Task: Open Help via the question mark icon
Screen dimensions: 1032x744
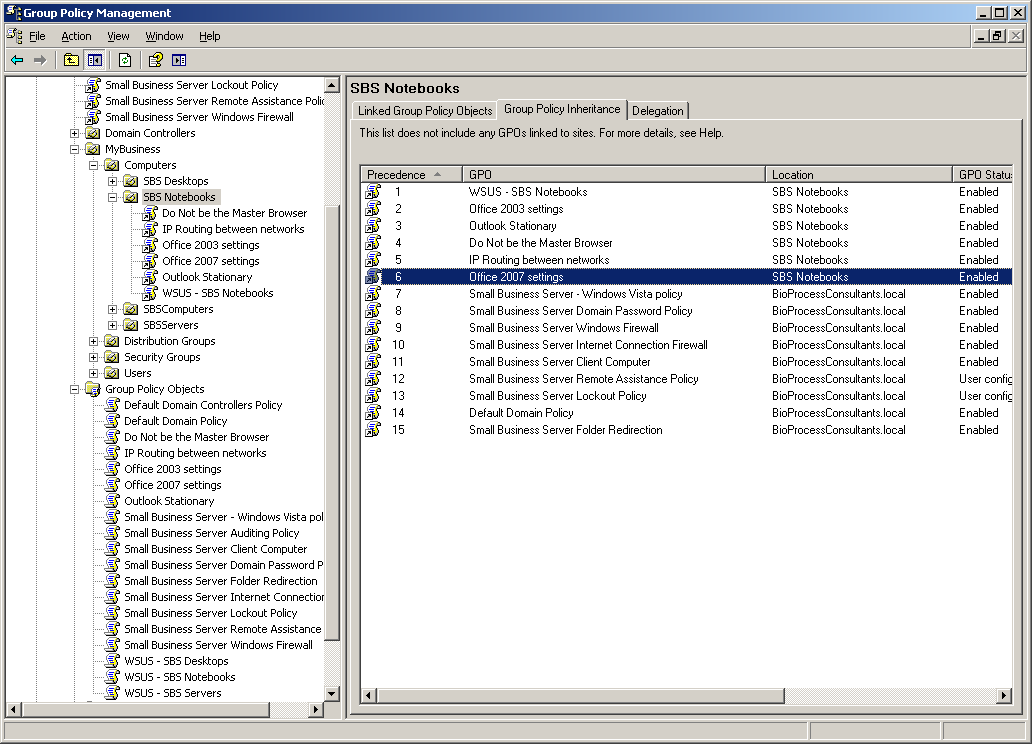Action: (x=153, y=59)
